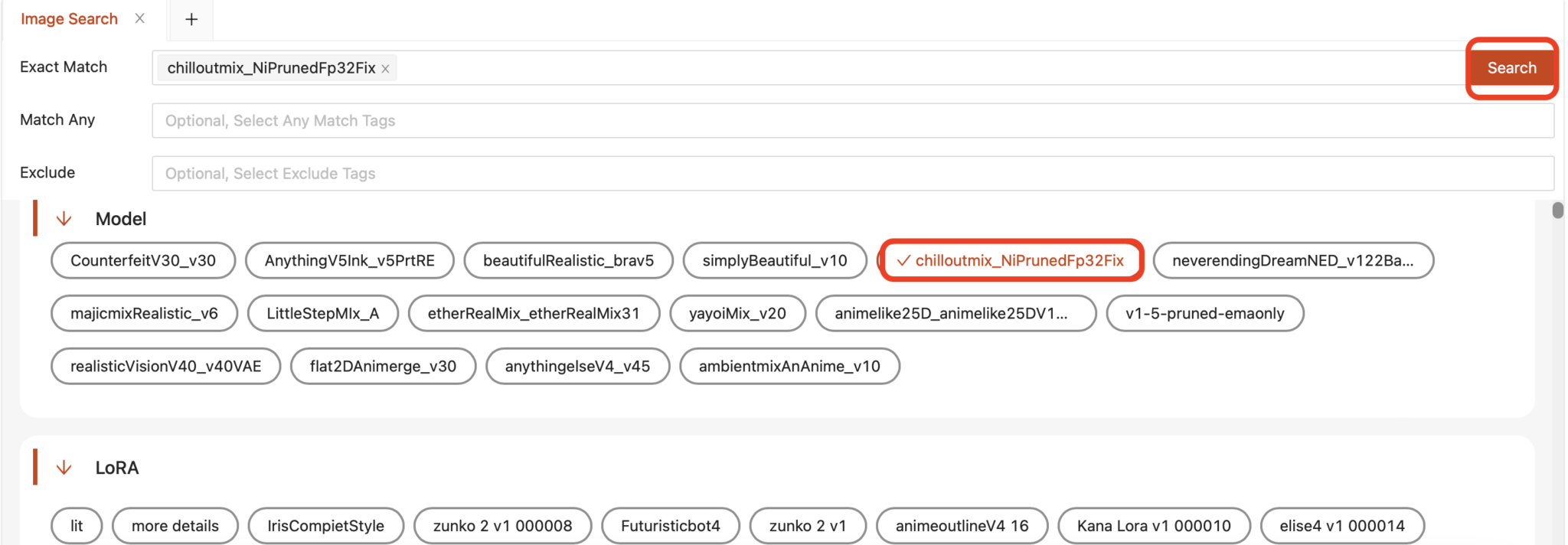Pick the IrisCompietStyle LoRA tag
The width and height of the screenshot is (1568, 545).
(x=325, y=526)
